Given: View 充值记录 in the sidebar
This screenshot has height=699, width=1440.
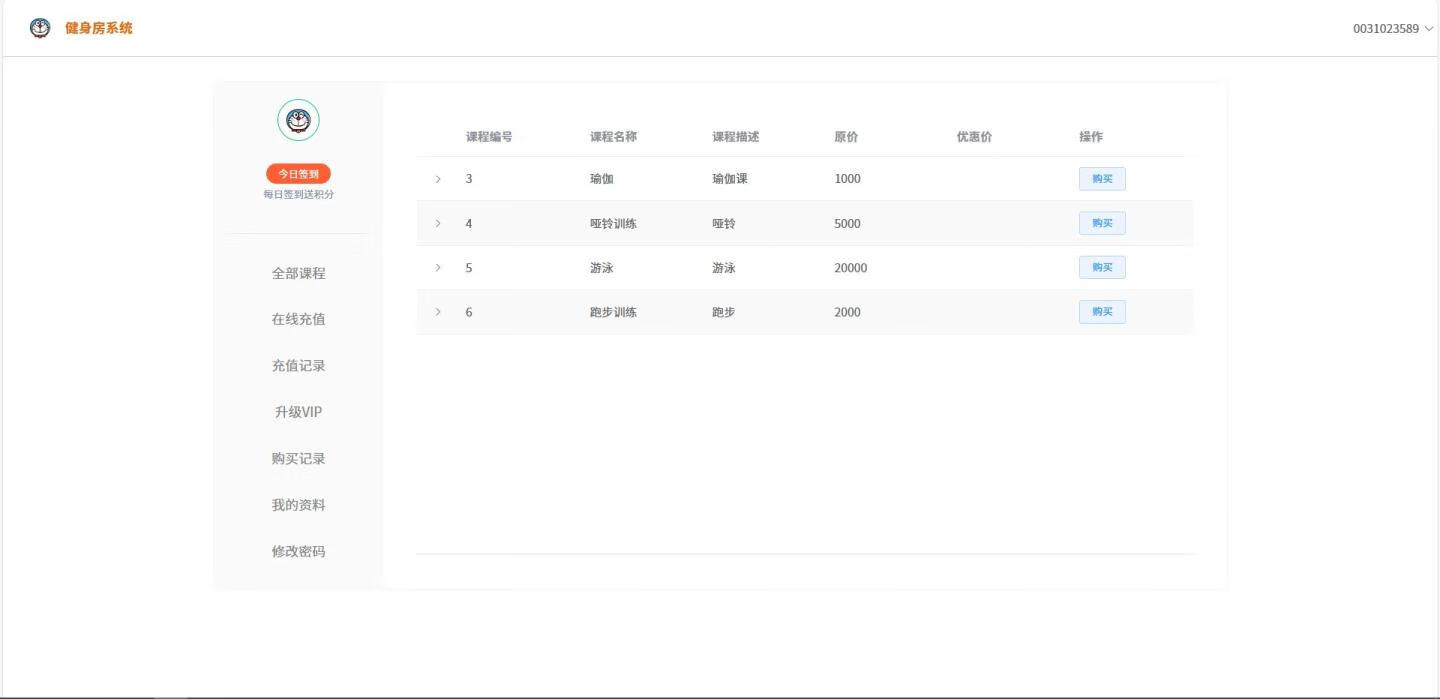Looking at the screenshot, I should [x=298, y=366].
